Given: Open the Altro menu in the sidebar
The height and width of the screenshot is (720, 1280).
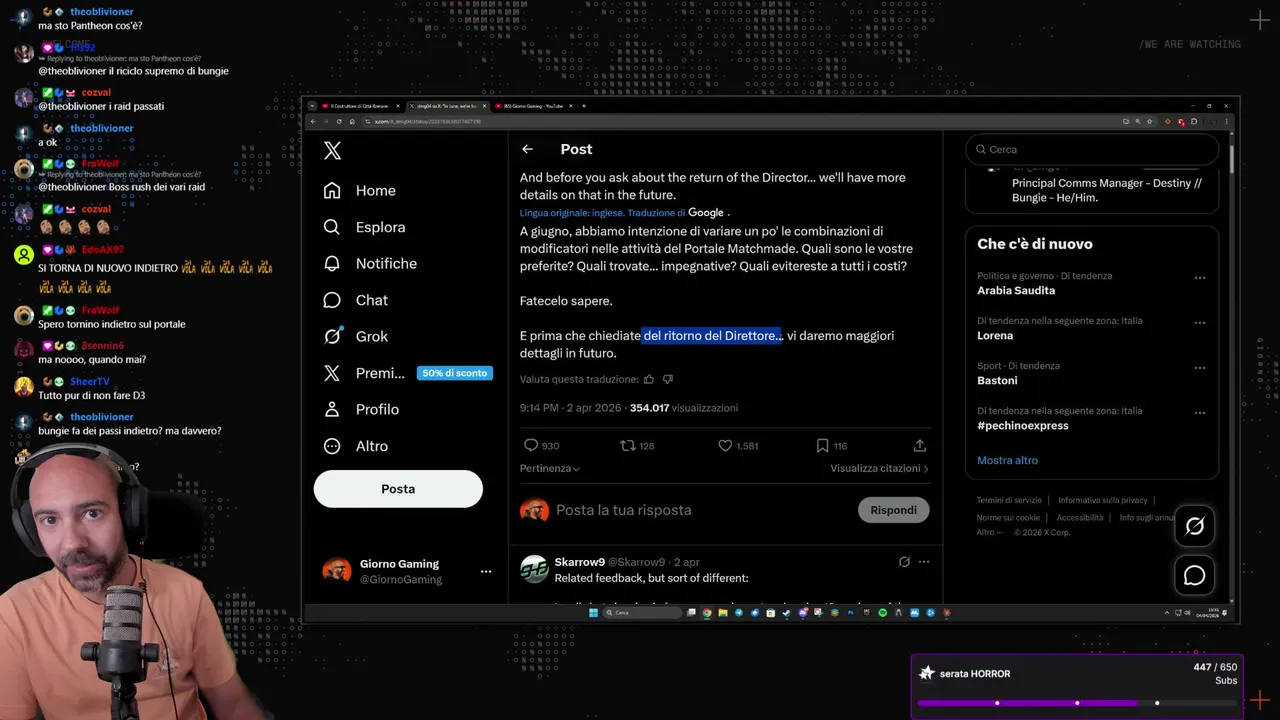Looking at the screenshot, I should pos(356,446).
